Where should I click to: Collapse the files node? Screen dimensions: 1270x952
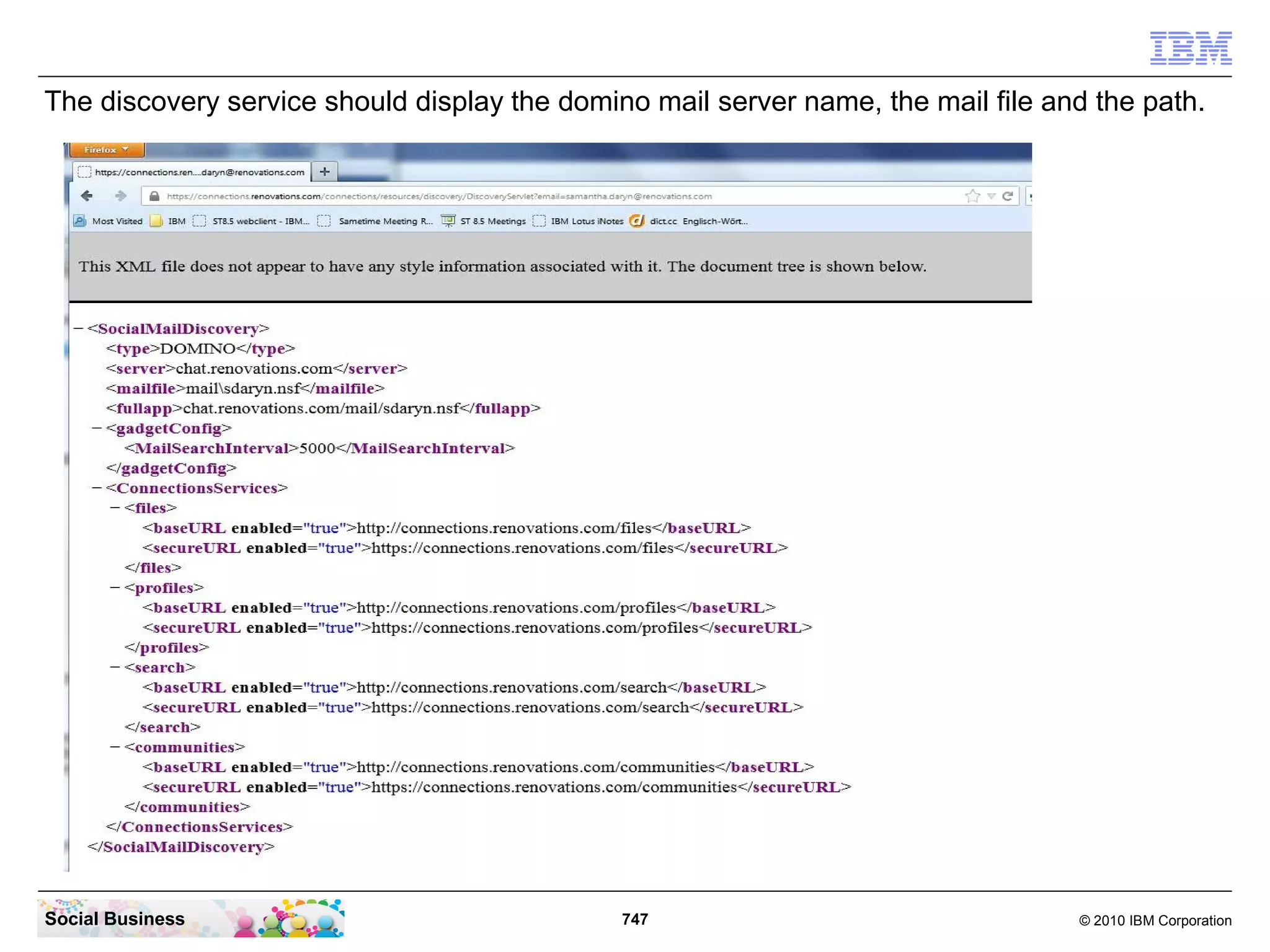[x=115, y=508]
